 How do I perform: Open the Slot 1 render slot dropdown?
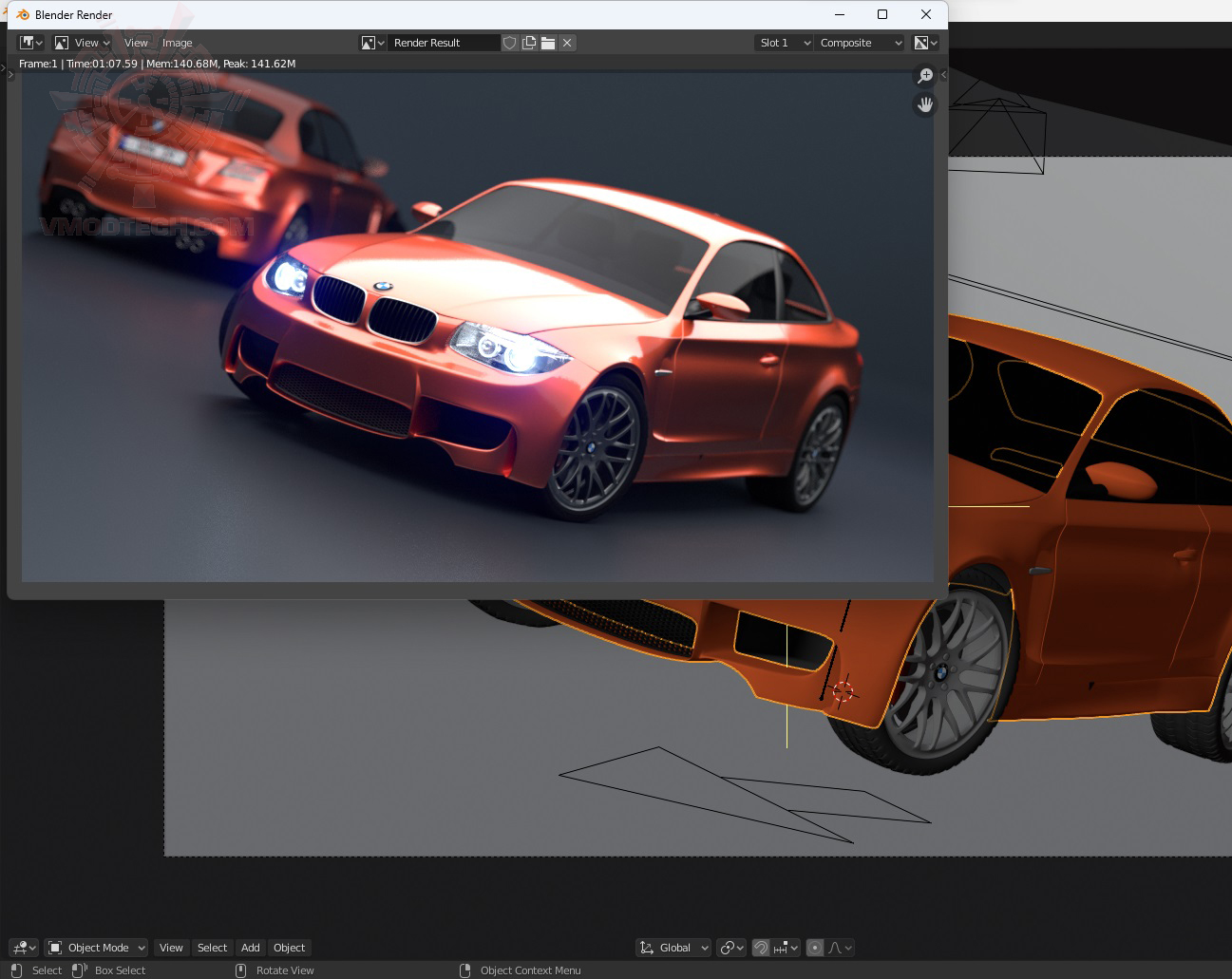(x=785, y=43)
